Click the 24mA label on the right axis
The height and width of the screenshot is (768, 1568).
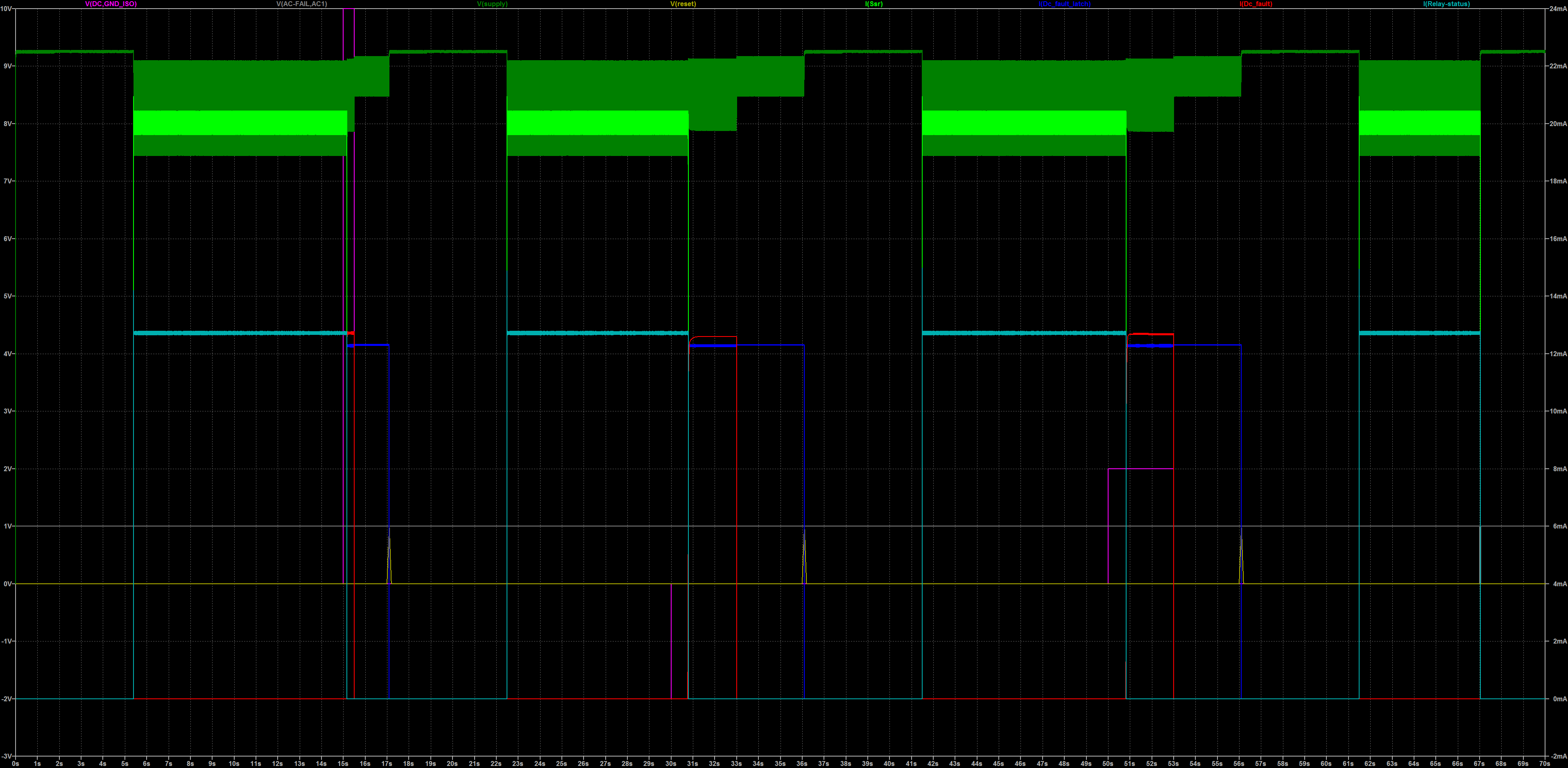[1558, 9]
